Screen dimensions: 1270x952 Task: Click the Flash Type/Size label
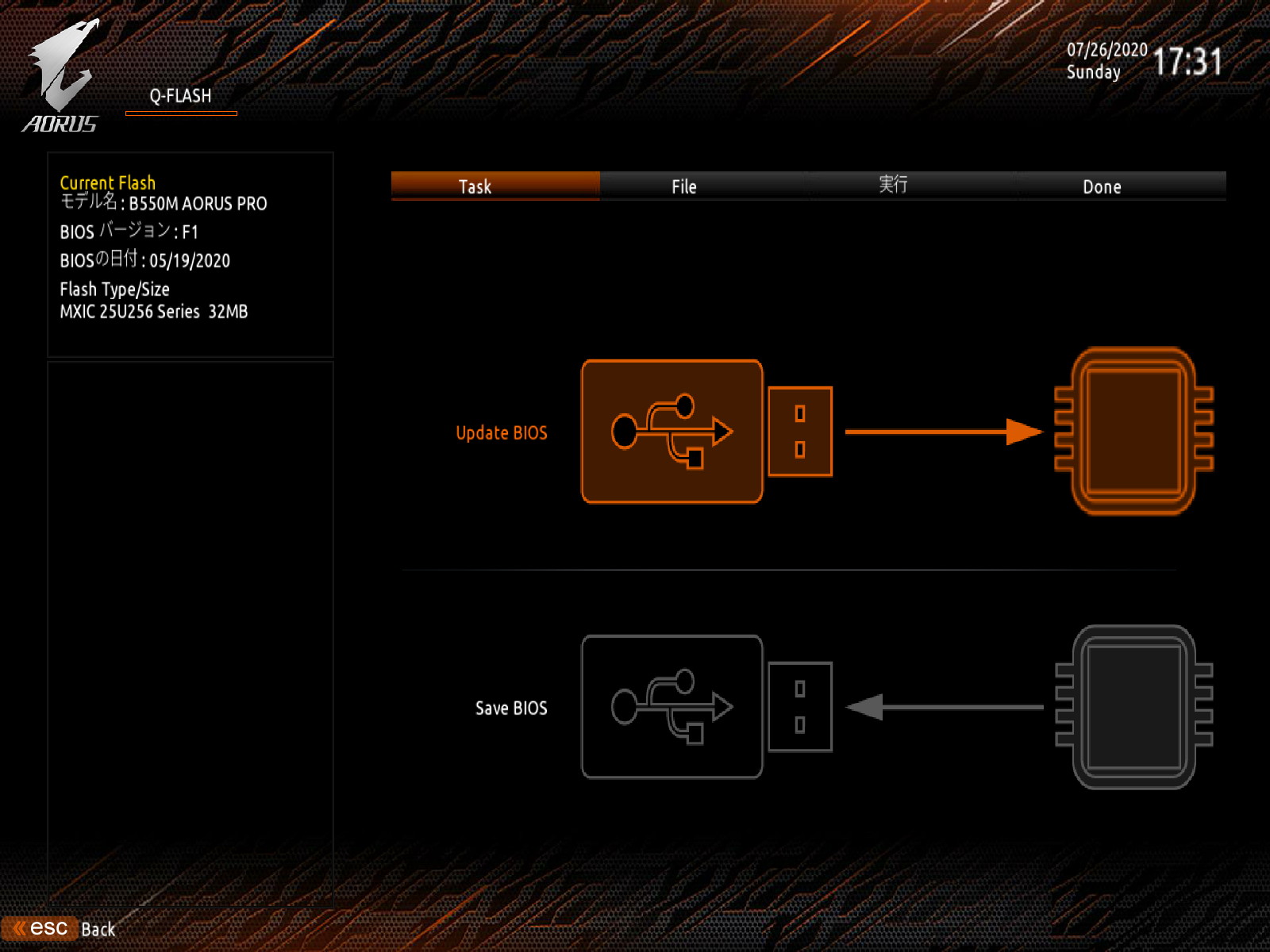pos(114,290)
